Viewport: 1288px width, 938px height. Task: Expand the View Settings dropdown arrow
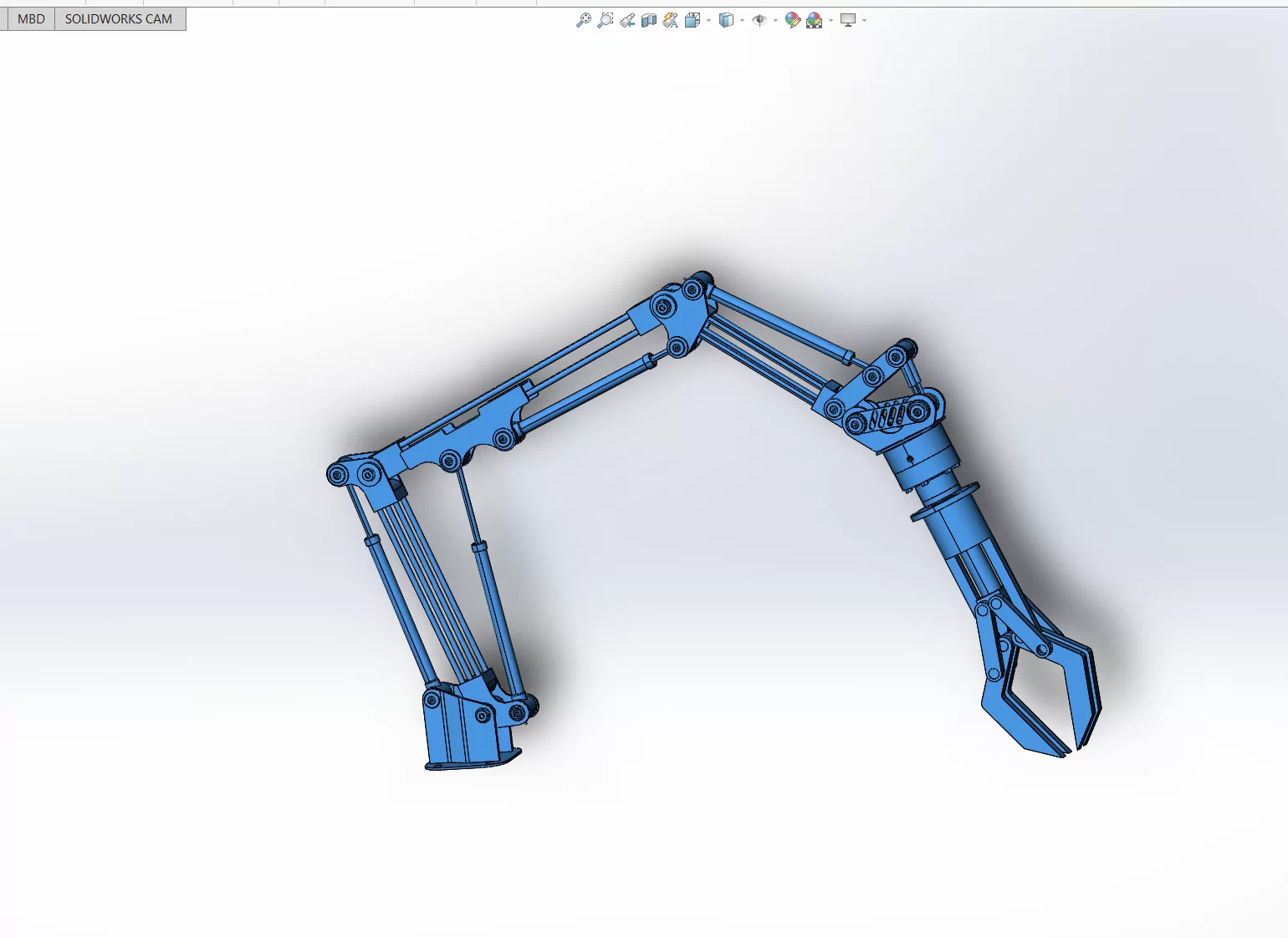tap(864, 20)
